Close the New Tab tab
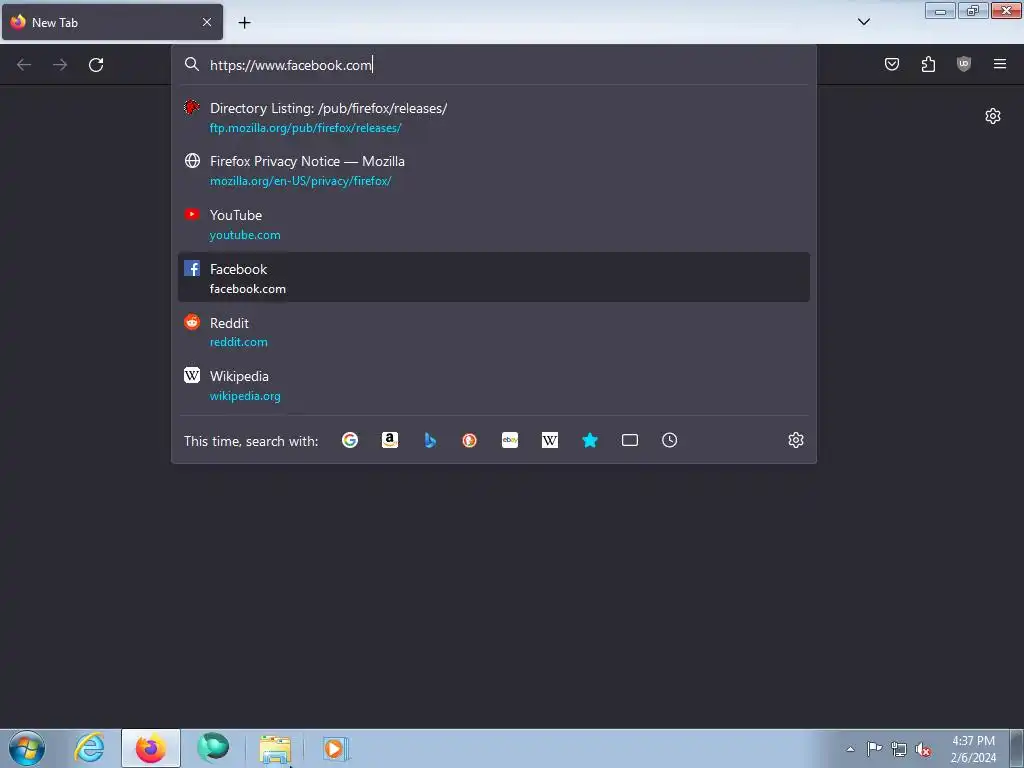This screenshot has width=1024, height=768. click(207, 22)
